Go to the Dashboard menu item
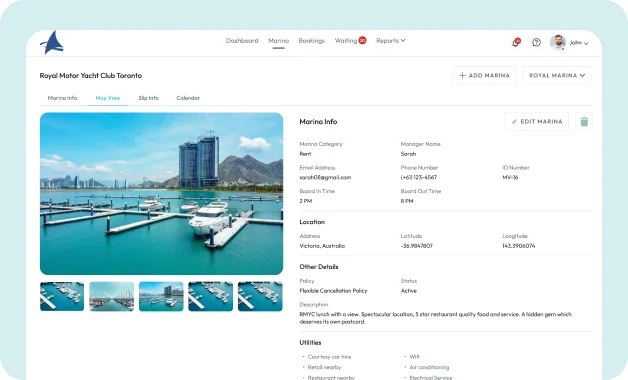Viewport: 628px width, 380px height. tap(242, 40)
